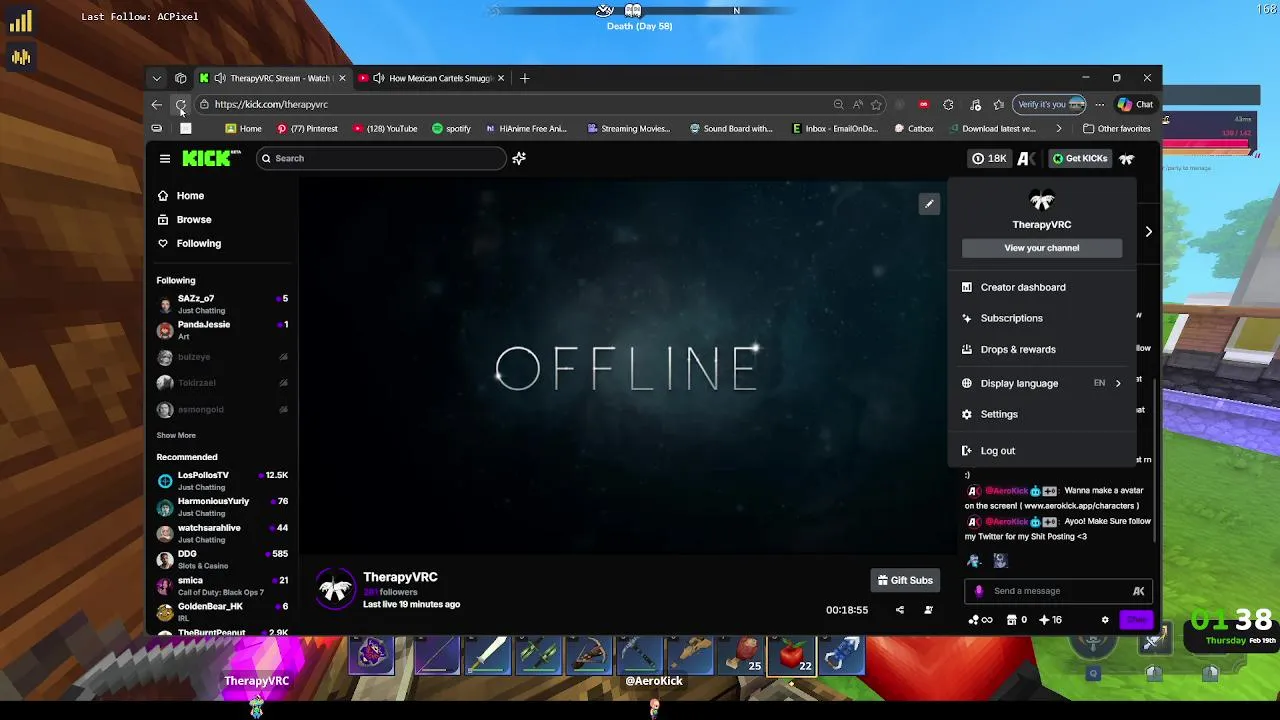The image size is (1280, 720).
Task: Click the Get KICKs button
Action: tap(1079, 158)
